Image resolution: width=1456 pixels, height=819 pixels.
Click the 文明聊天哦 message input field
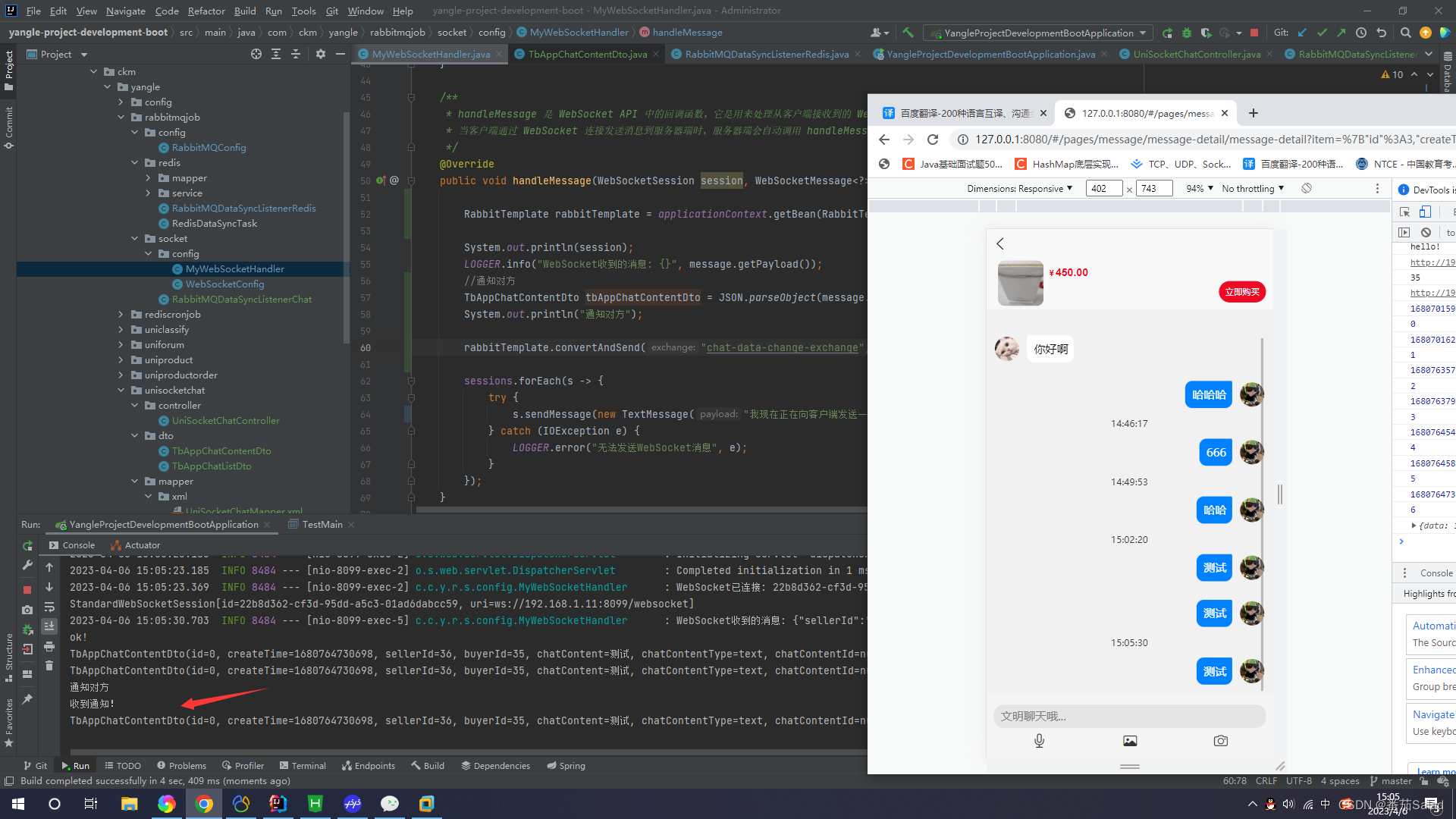click(x=1128, y=716)
